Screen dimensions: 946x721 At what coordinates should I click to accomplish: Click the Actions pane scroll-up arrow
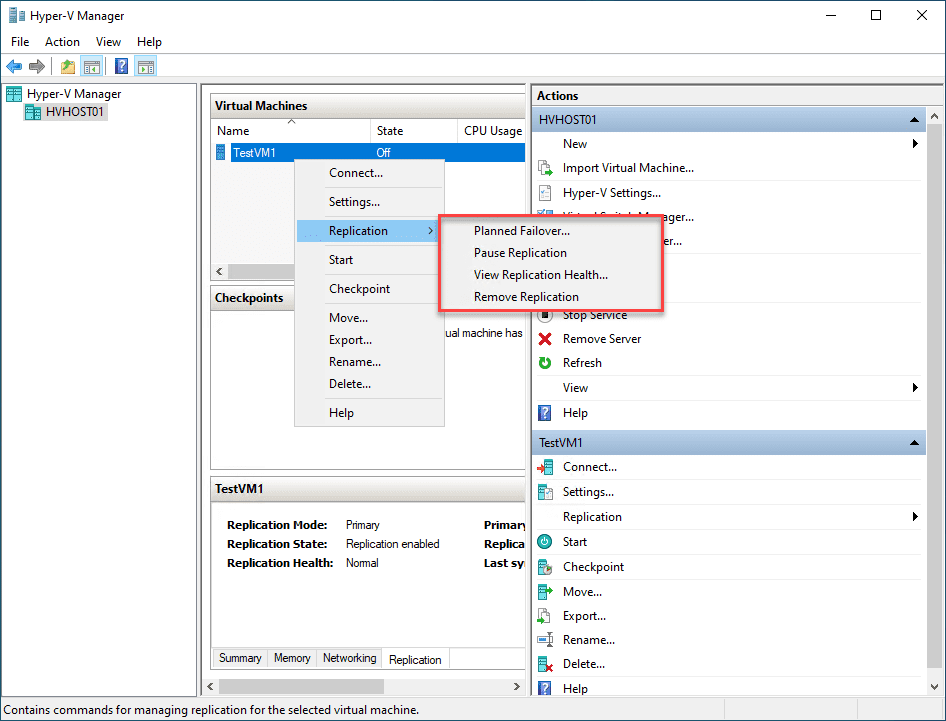point(935,116)
